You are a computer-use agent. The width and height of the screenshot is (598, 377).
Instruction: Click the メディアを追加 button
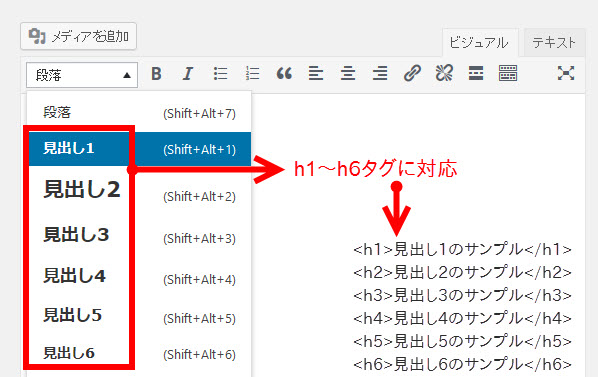coord(78,37)
